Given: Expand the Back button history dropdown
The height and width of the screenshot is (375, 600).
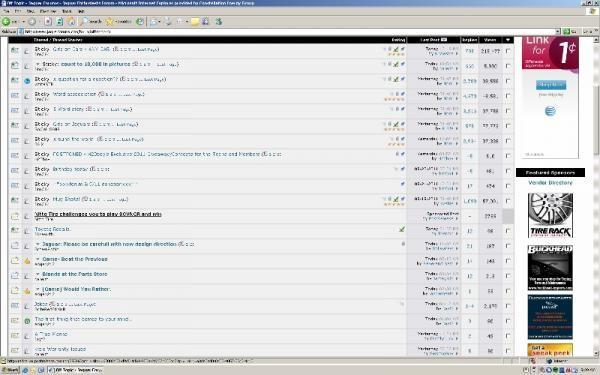Looking at the screenshot, I should click(x=23, y=22).
